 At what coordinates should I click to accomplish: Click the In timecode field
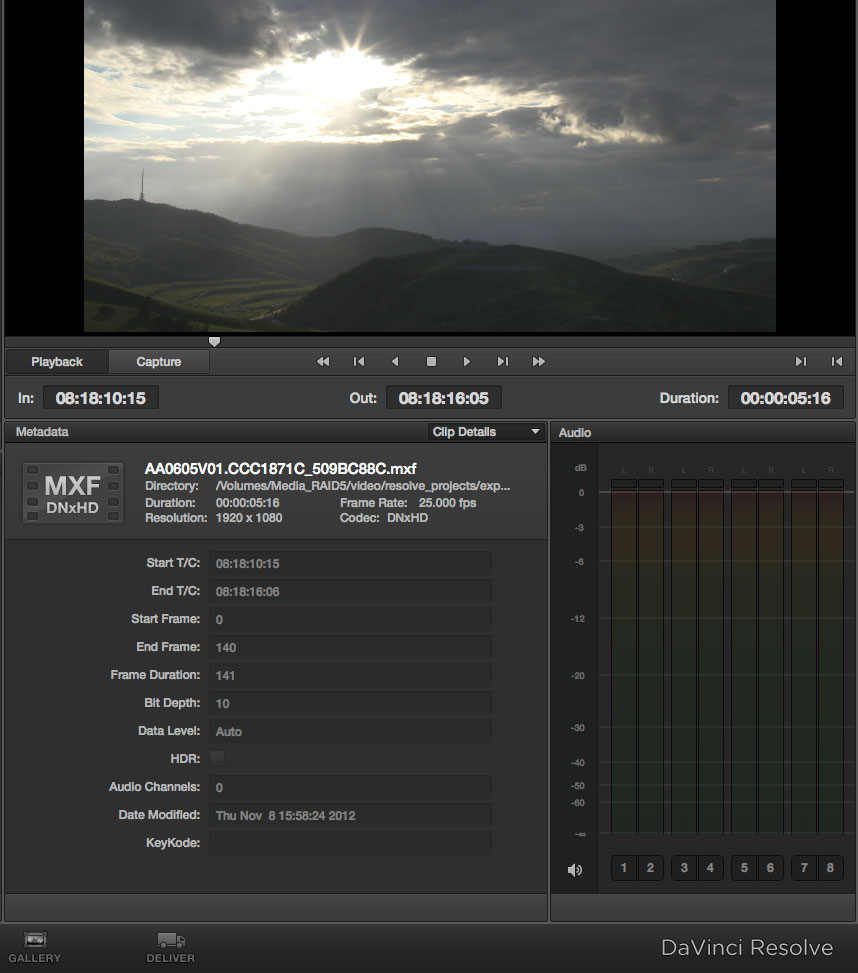pyautogui.click(x=100, y=398)
